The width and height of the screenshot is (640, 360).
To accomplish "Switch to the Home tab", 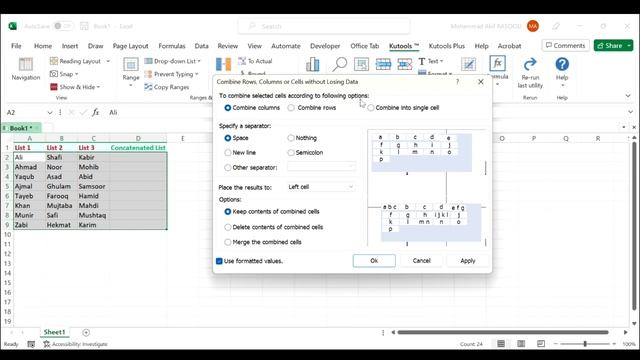I will point(43,46).
